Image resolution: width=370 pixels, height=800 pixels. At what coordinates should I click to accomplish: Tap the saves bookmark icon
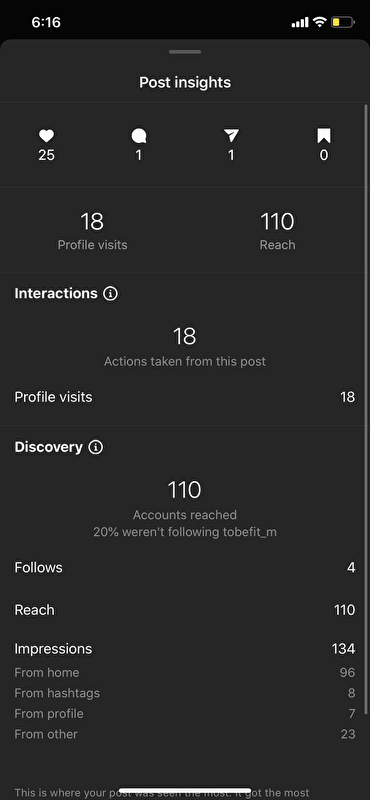tap(324, 136)
